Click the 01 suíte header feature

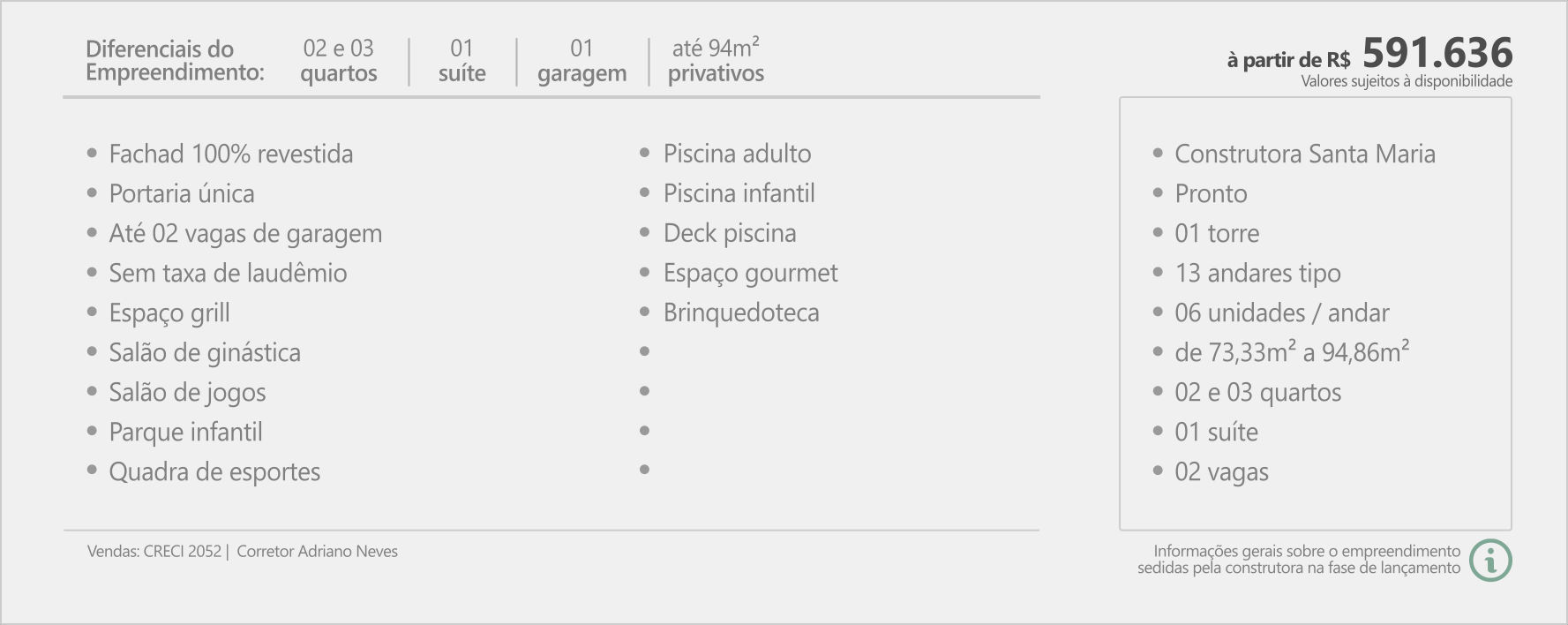pos(462,61)
